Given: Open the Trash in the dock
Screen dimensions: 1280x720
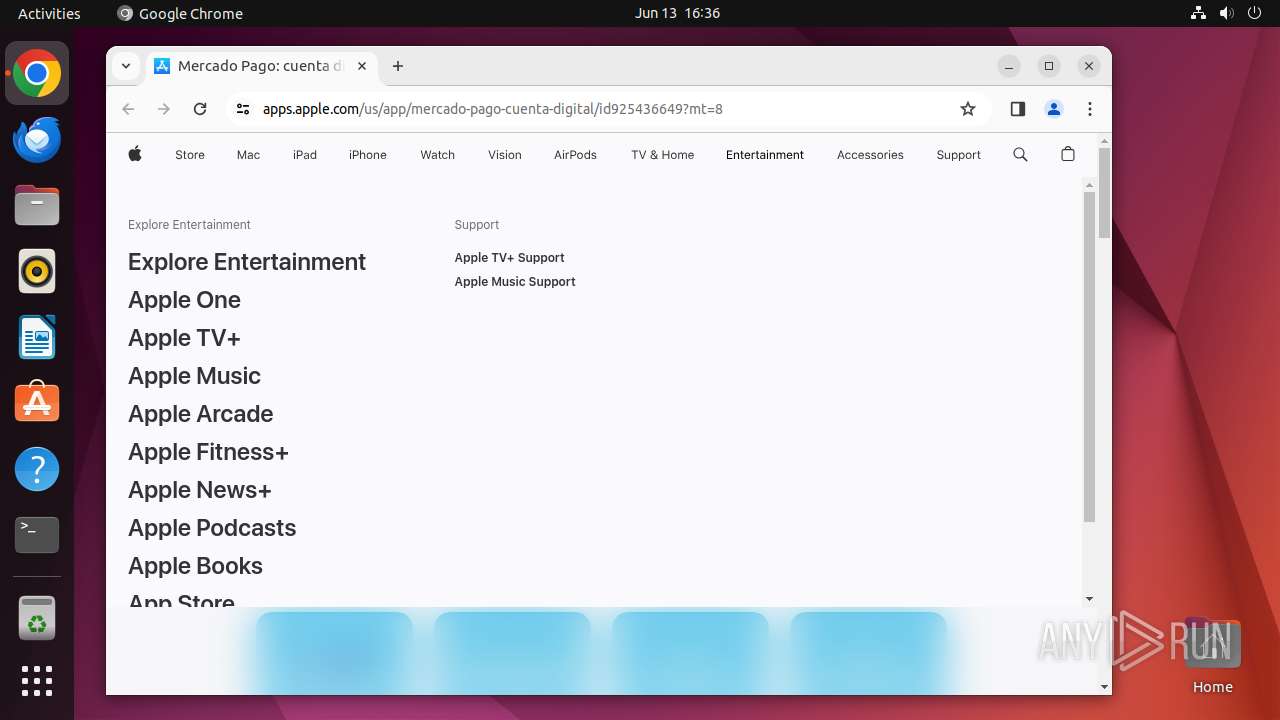Looking at the screenshot, I should (37, 618).
